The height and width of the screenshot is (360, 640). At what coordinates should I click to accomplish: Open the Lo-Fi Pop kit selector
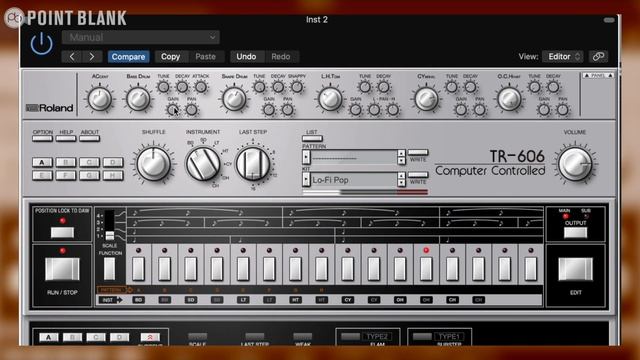coord(353,180)
